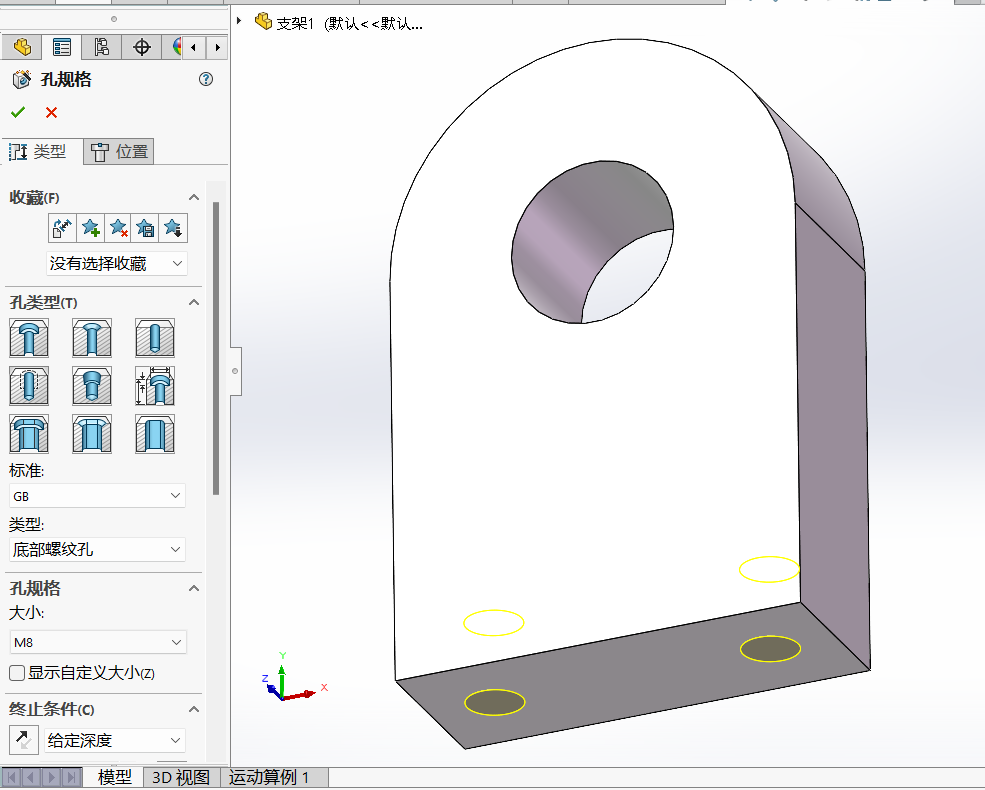Select the counterbore hole type icon
Viewport: 985px width, 790px height.
pyautogui.click(x=29, y=338)
